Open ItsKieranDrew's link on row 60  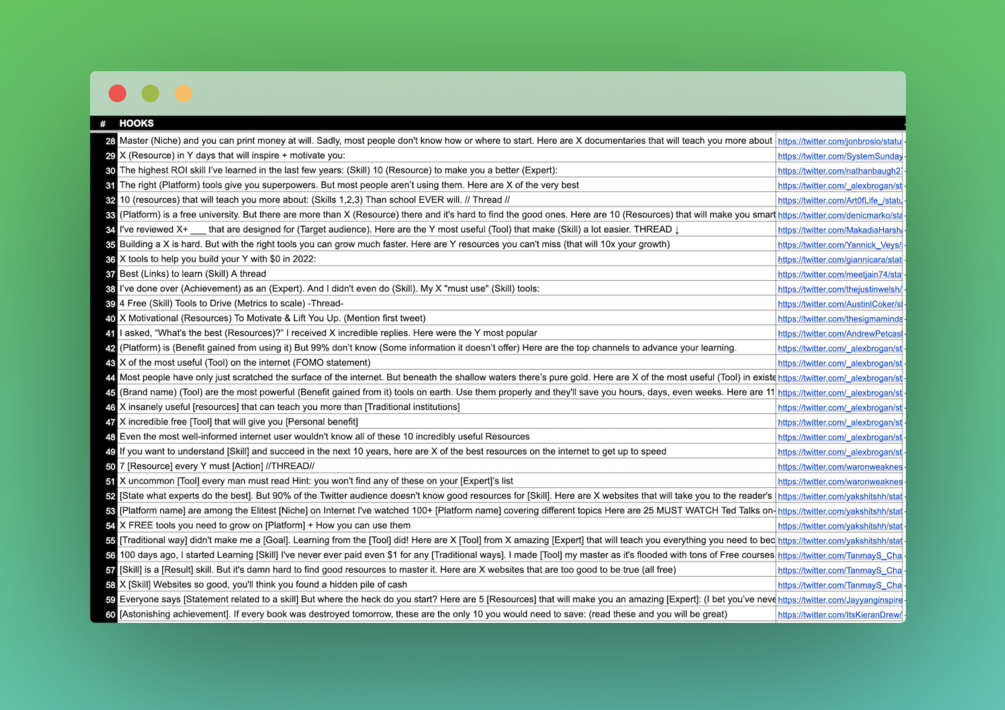tap(840, 613)
